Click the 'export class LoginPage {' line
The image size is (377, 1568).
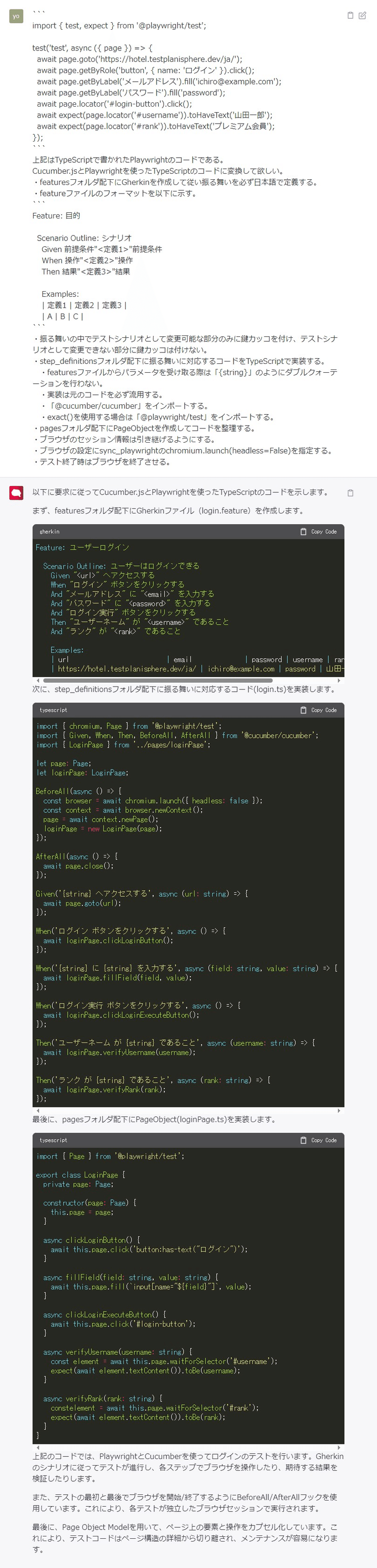[80, 1175]
